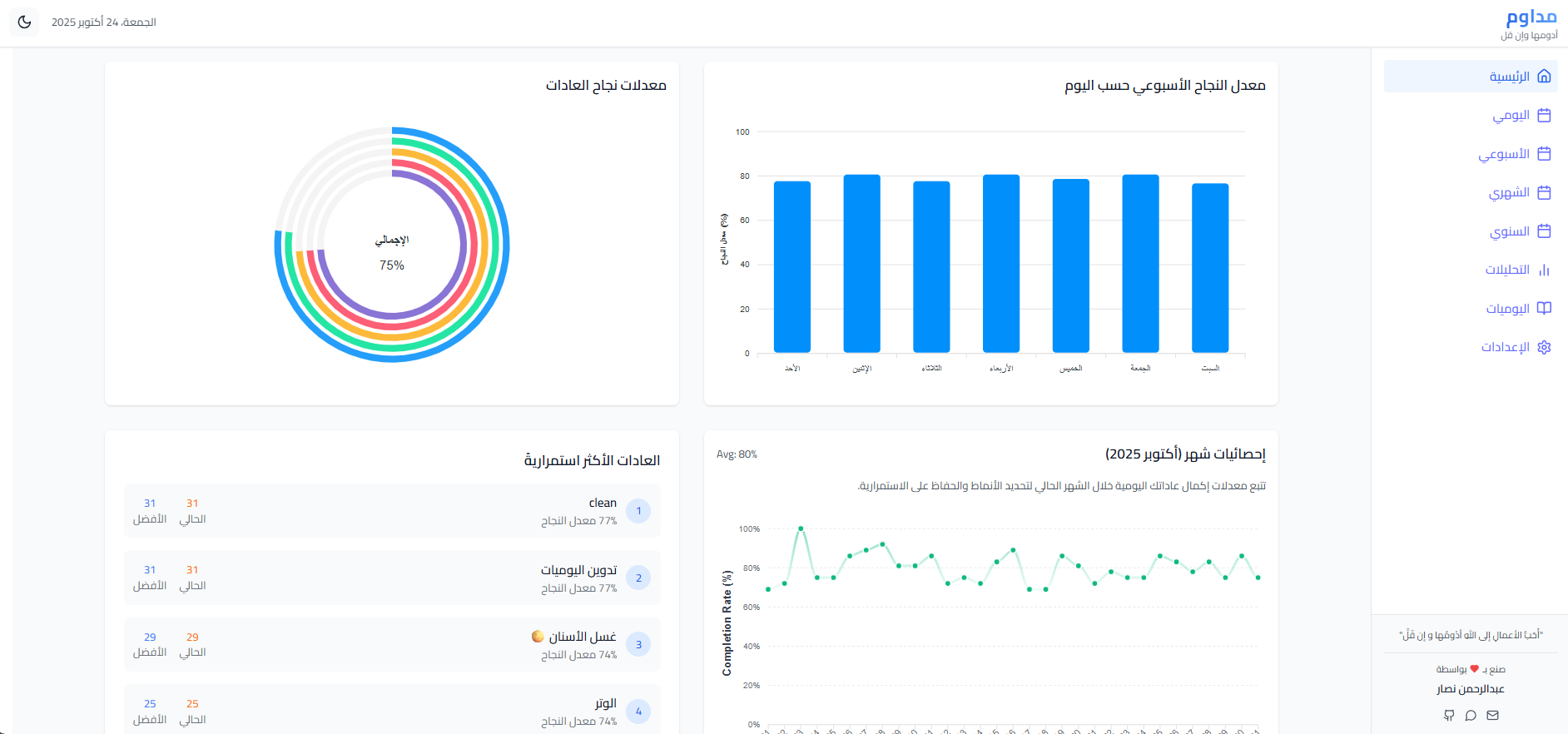1568x734 pixels.
Task: Click the chat bubble contact icon
Action: coord(1471,715)
